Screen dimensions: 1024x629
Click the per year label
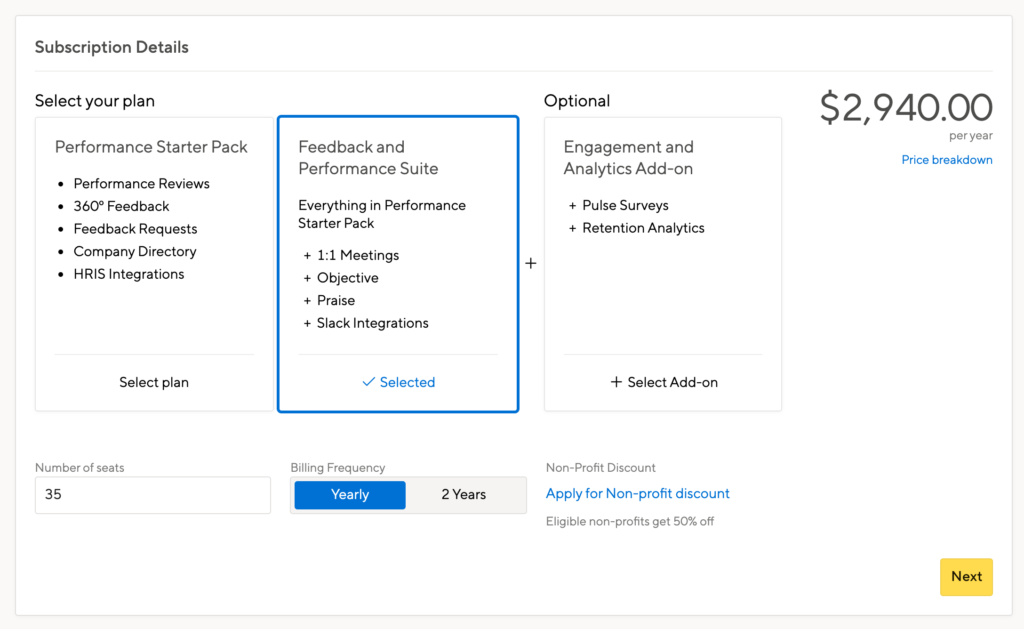(970, 136)
